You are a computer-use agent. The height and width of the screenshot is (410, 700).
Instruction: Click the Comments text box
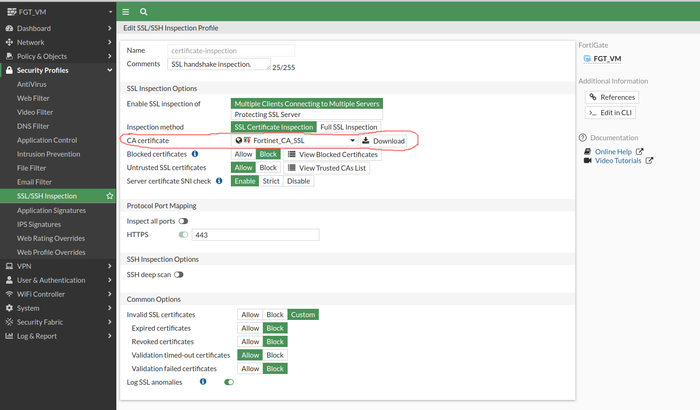point(219,64)
